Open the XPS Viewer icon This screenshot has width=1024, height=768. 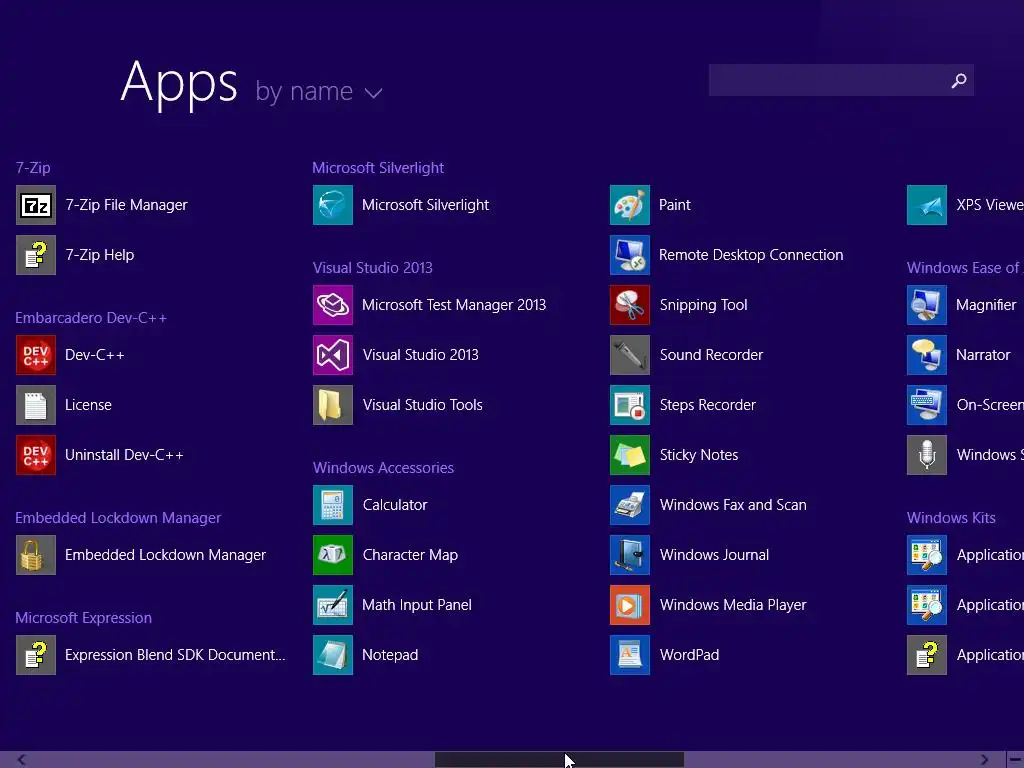point(927,205)
